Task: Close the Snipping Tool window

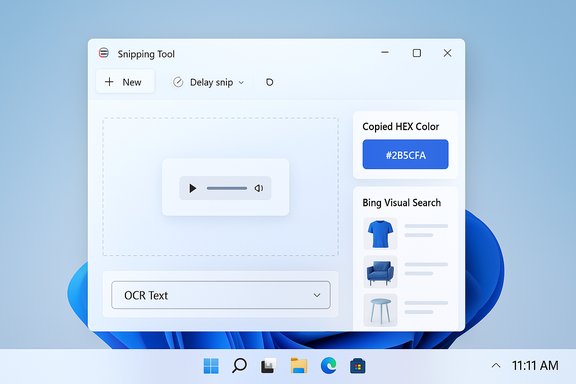Action: 447,53
